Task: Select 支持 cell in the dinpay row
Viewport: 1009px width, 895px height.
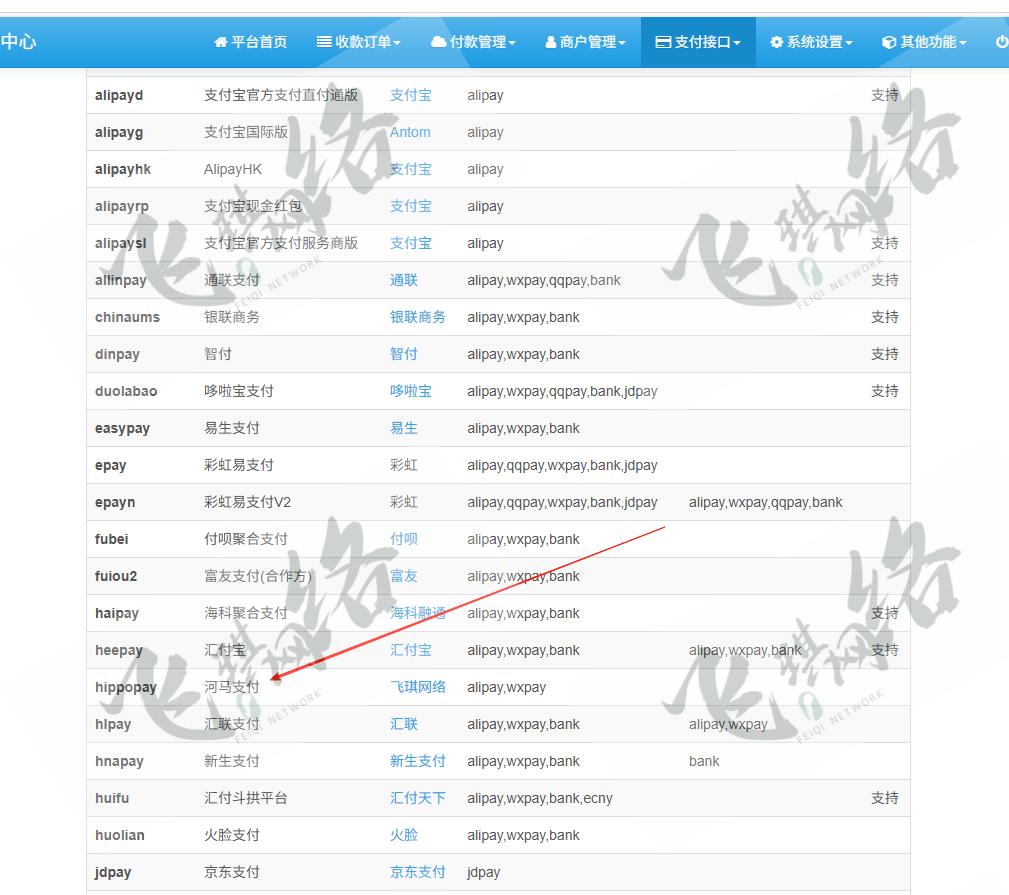Action: coord(884,354)
